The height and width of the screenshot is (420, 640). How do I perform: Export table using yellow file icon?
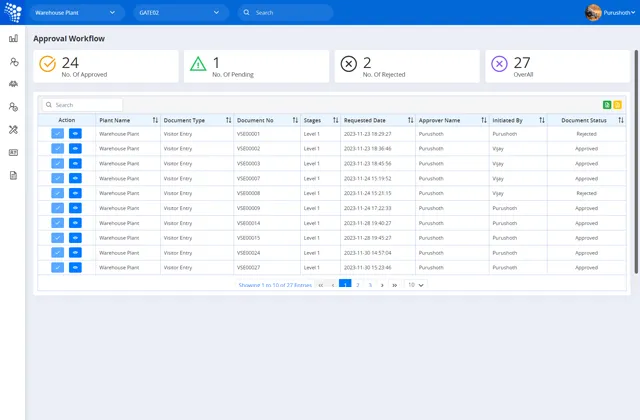point(617,105)
